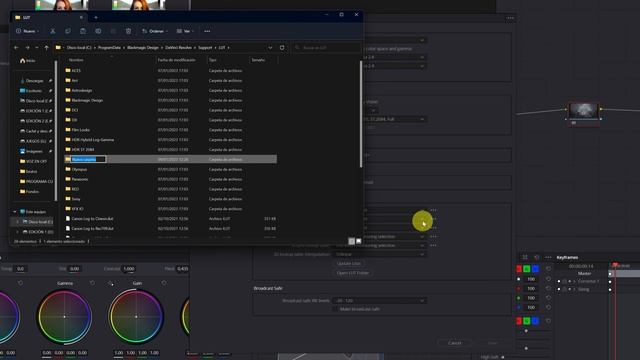Expand the address bar history dropdown chevron
640x360 pixels.
[x=270, y=48]
